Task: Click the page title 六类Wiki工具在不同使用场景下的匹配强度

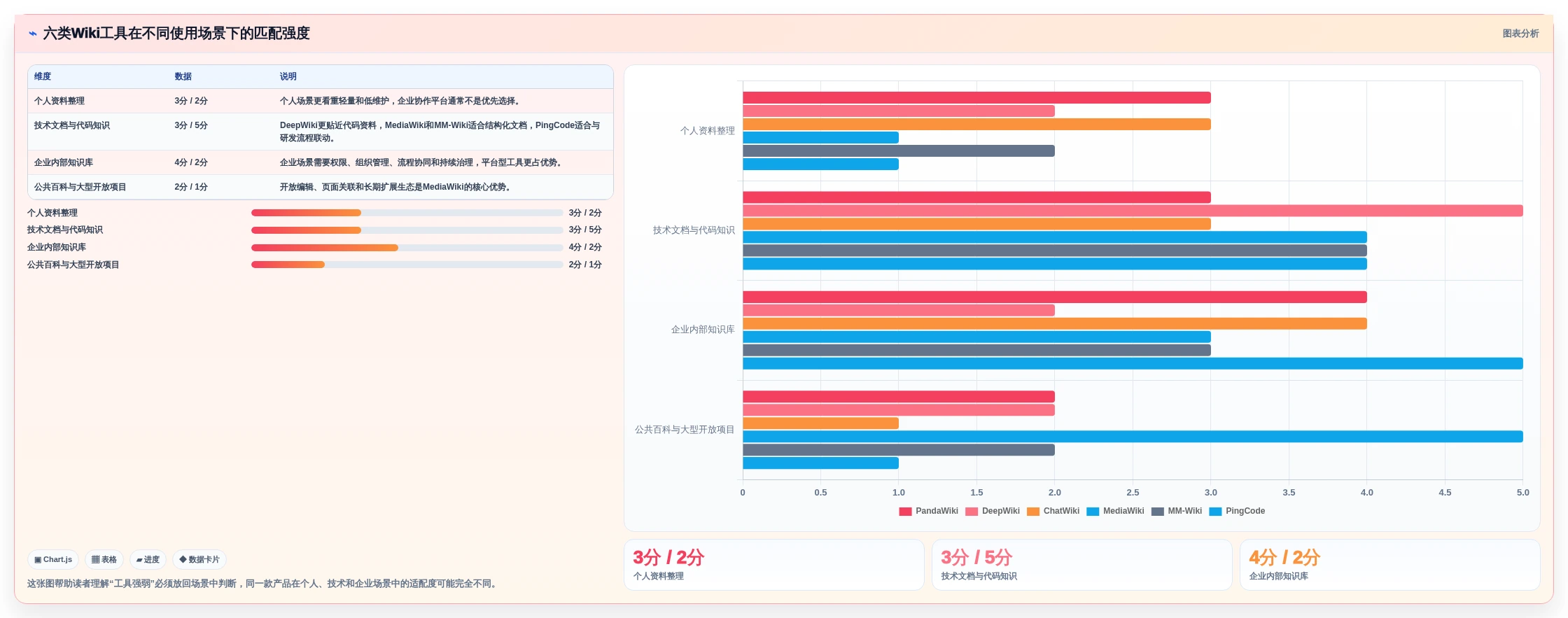Action: 176,34
